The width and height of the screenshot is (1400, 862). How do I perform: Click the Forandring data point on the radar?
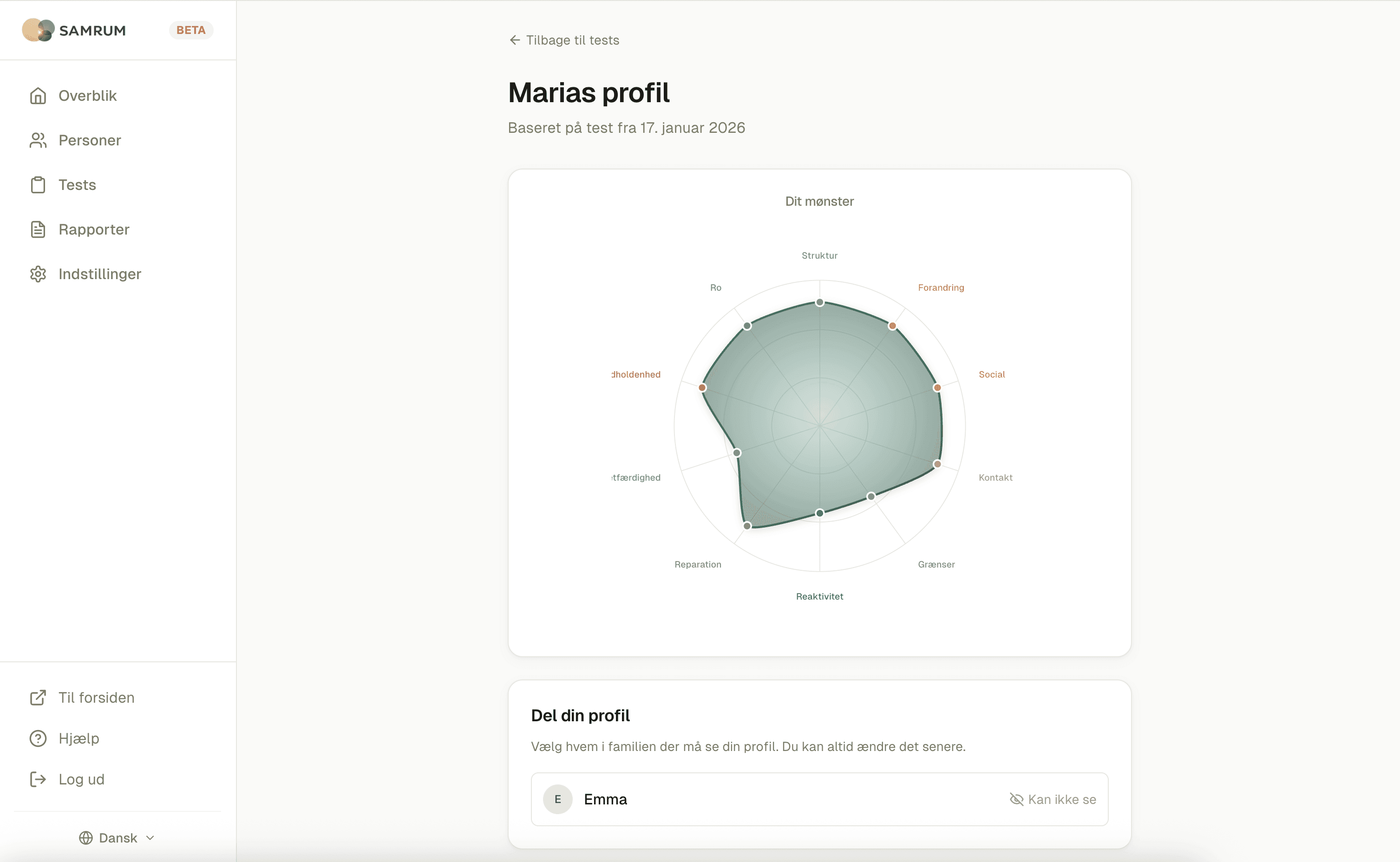coord(892,326)
